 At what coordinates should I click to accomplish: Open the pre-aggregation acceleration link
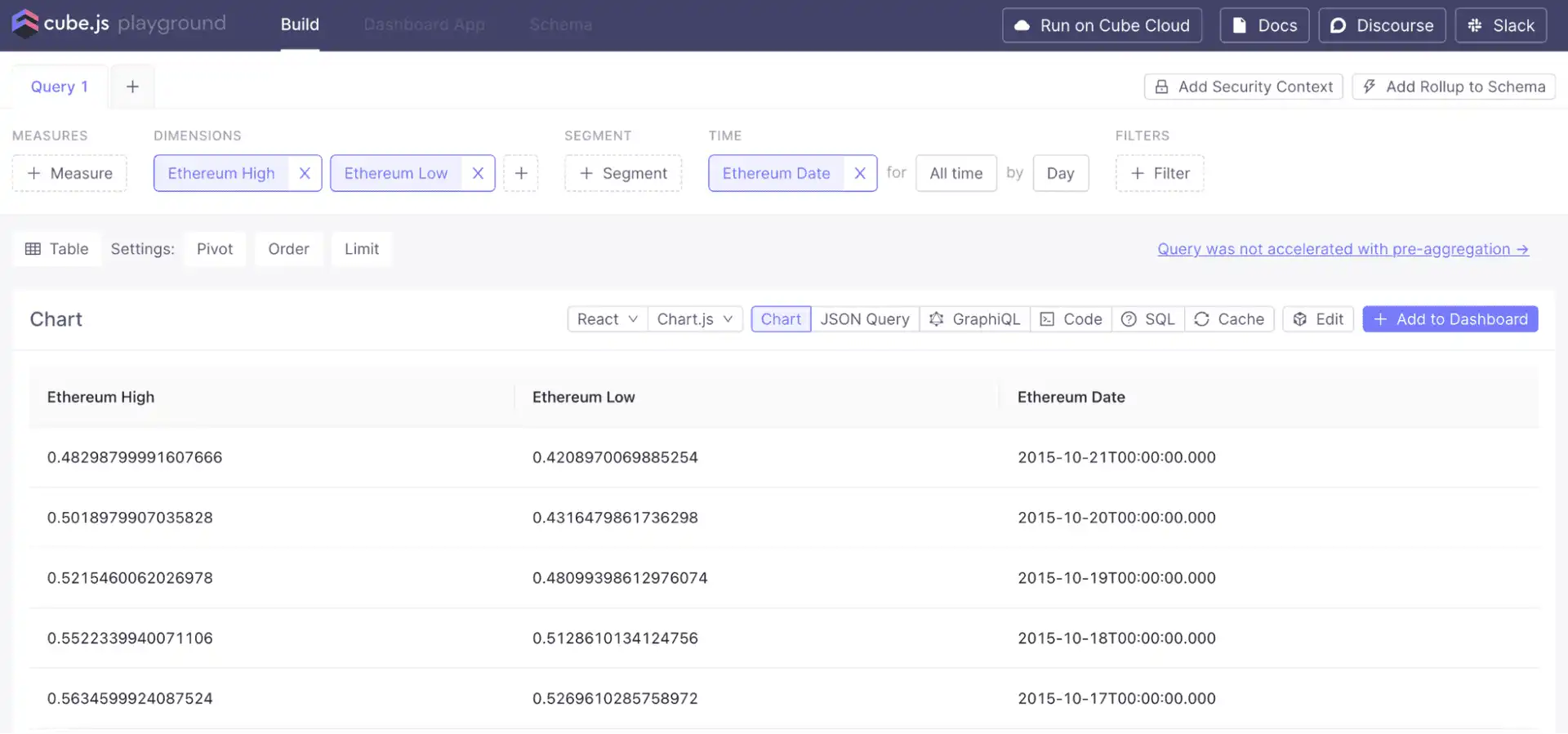(1343, 249)
